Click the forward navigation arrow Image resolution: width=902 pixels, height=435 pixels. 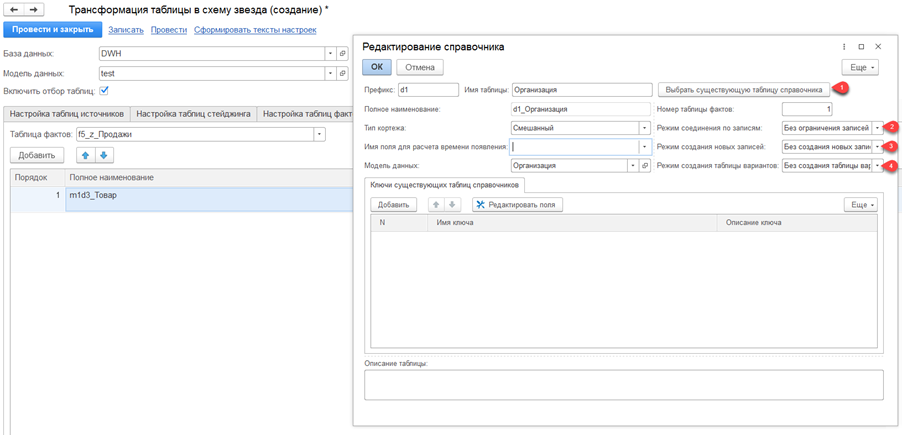tap(35, 9)
